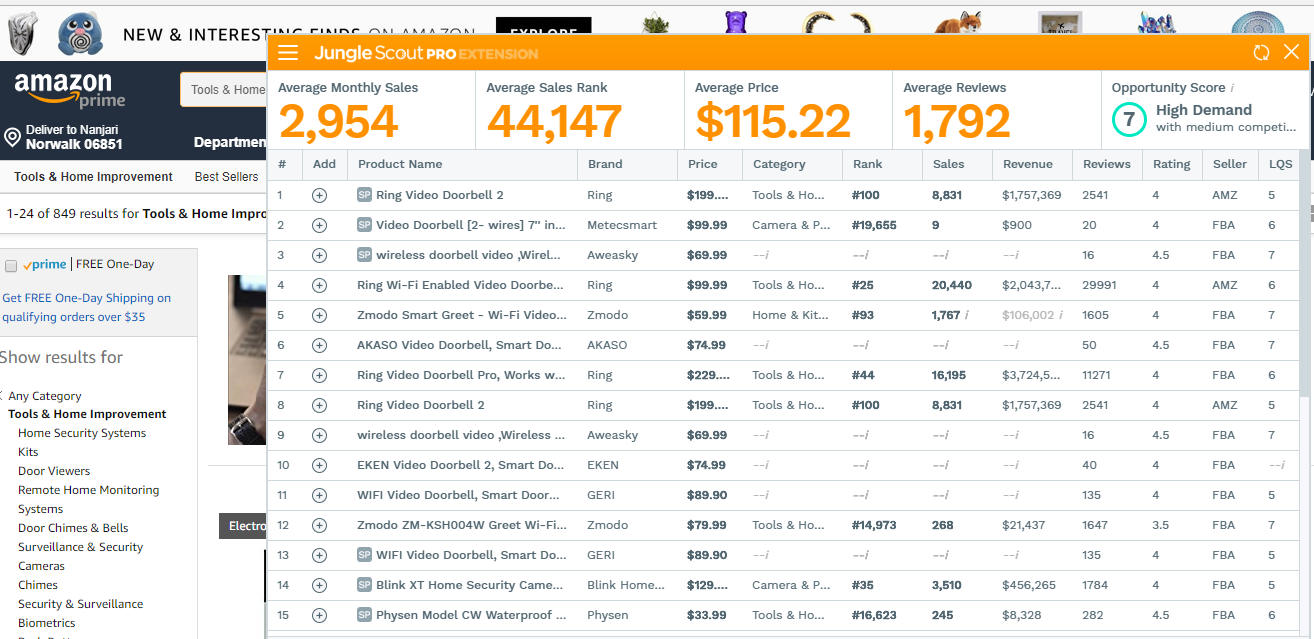The height and width of the screenshot is (639, 1314).
Task: Open Tools & Home Improvement nav tab
Action: click(94, 177)
